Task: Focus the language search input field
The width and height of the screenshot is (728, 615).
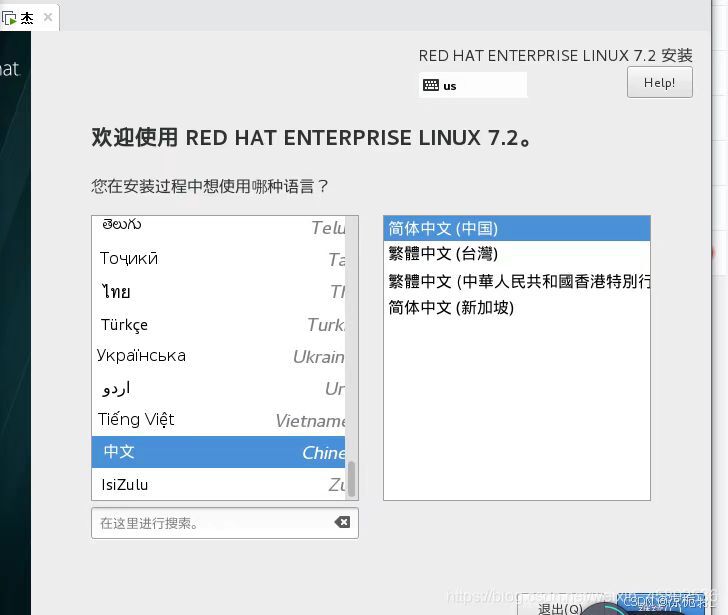Action: pos(225,523)
